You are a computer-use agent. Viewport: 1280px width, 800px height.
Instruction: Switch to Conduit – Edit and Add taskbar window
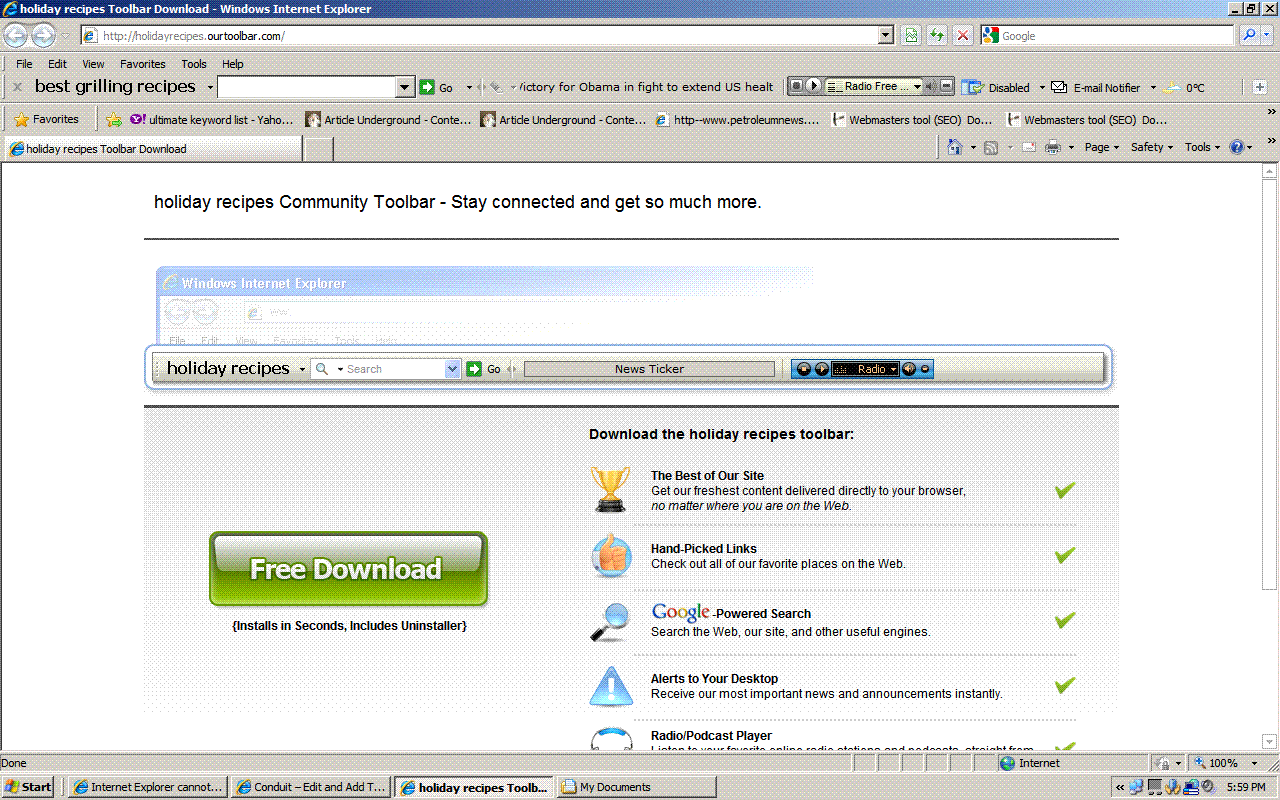coord(311,787)
